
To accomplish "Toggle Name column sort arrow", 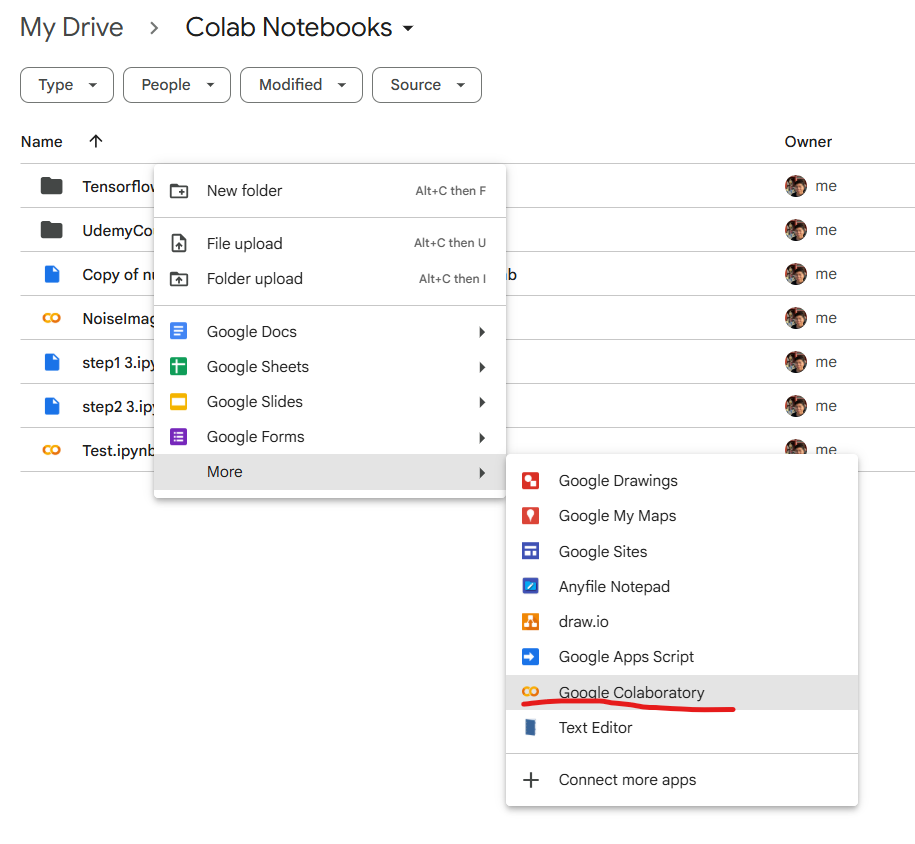I will click(x=96, y=142).
